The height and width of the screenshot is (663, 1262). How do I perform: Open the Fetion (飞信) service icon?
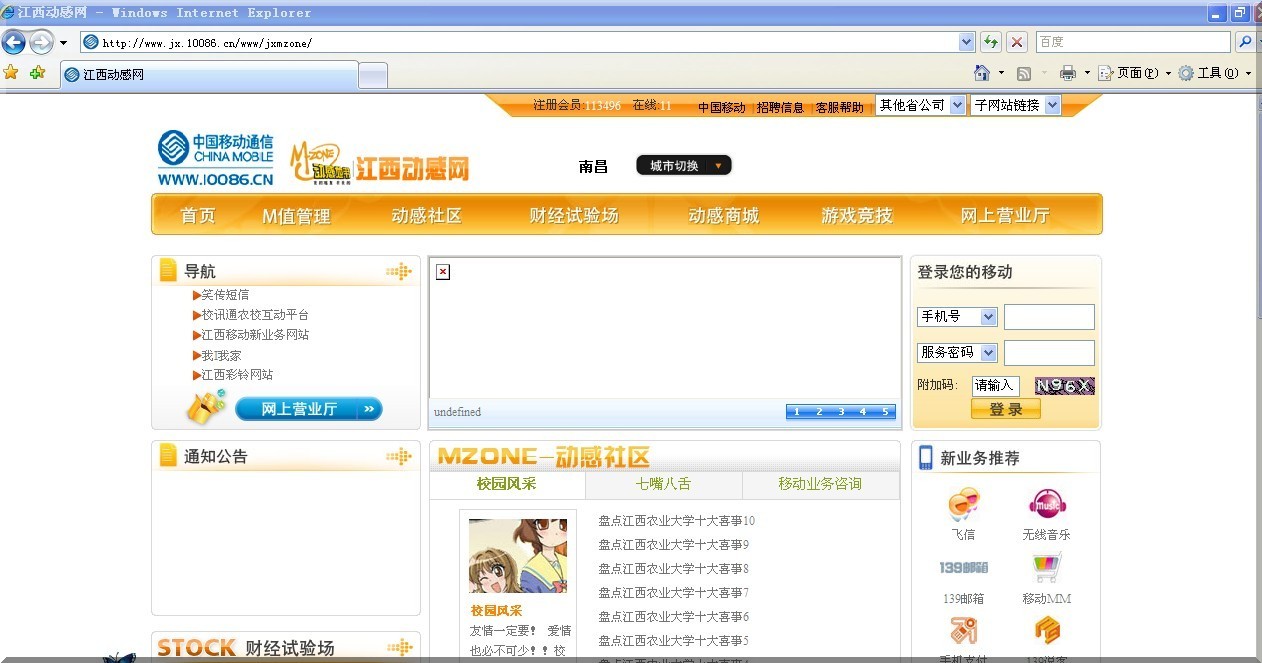(963, 505)
